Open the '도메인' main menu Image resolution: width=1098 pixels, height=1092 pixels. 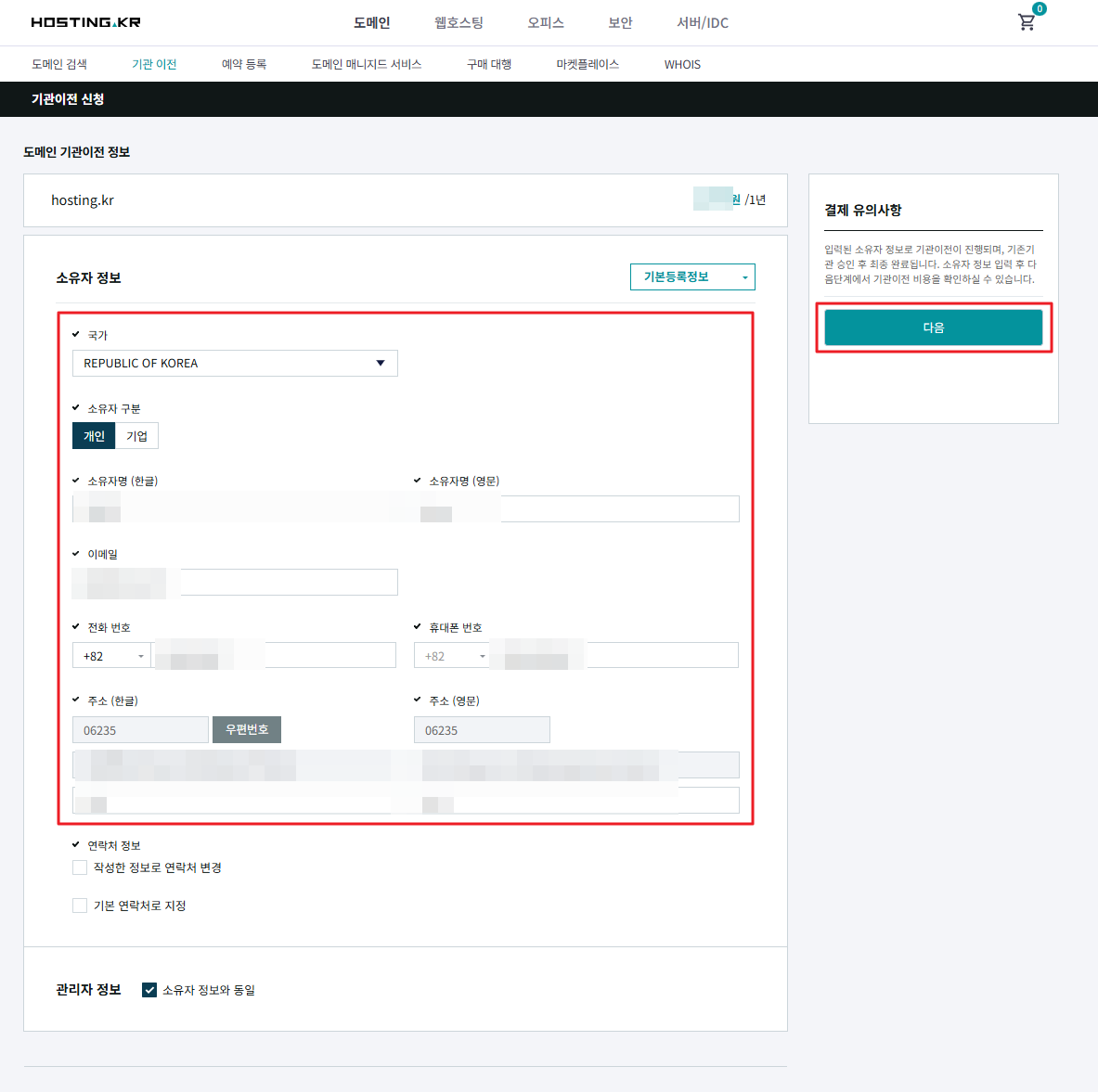point(371,23)
